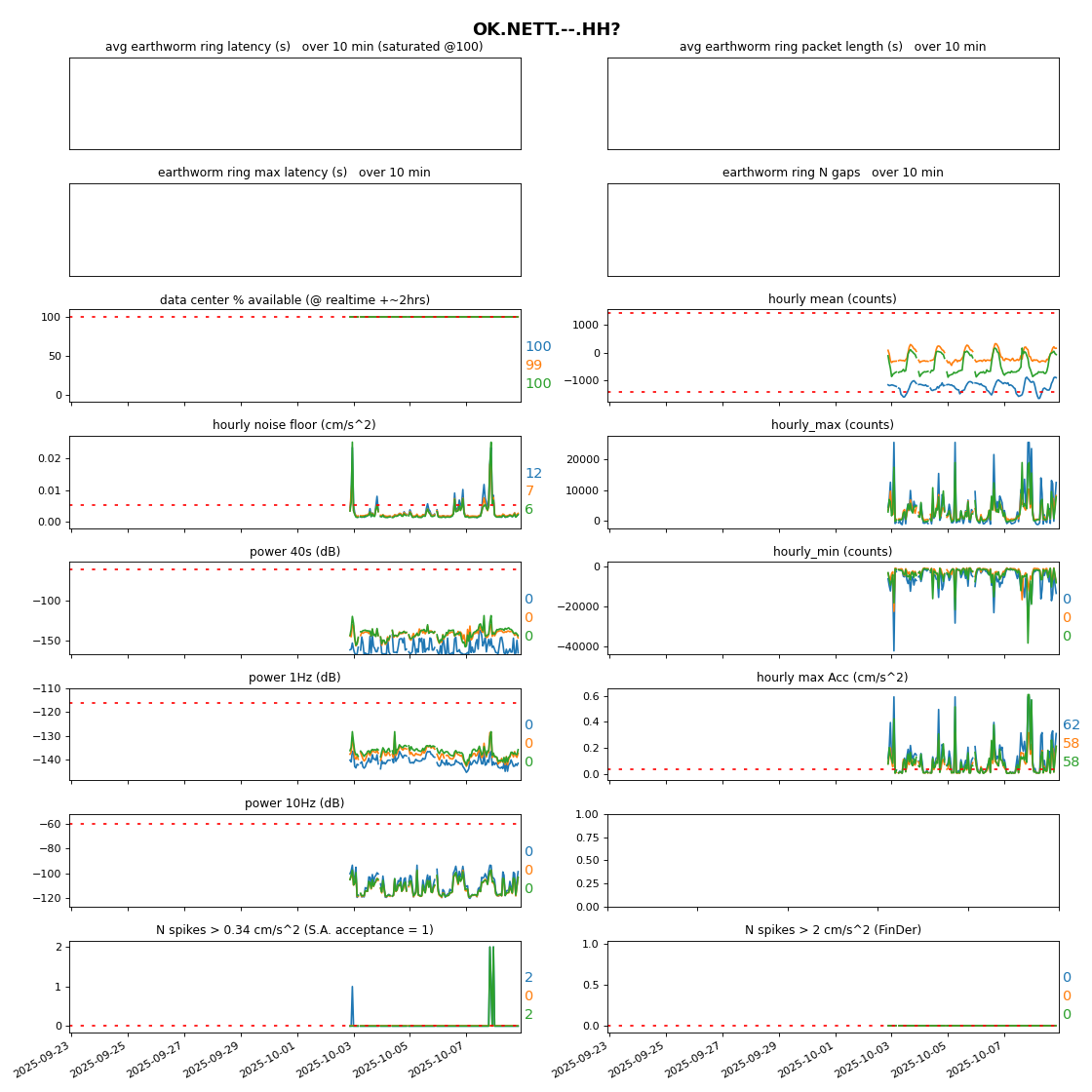The width and height of the screenshot is (1092, 1092).
Task: Select the 'hourly mean (counts)' plot title
Action: 832,299
